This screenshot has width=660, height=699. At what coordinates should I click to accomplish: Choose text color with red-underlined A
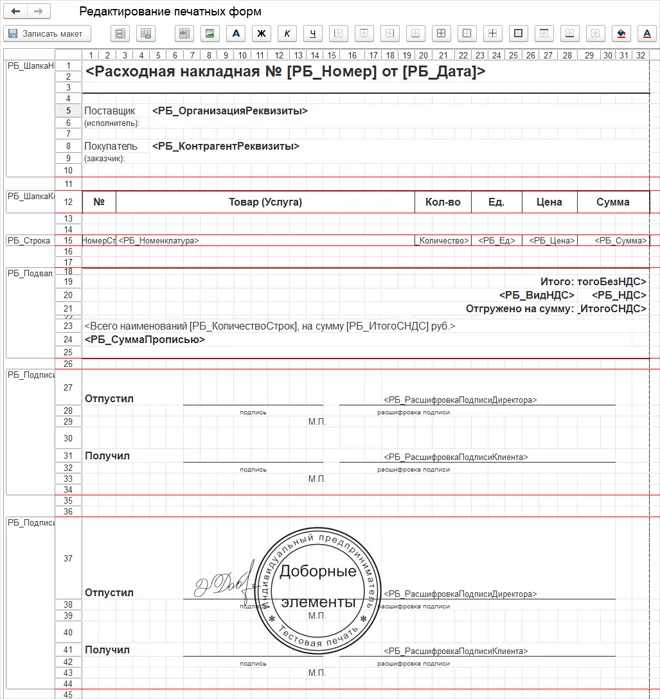tap(647, 33)
